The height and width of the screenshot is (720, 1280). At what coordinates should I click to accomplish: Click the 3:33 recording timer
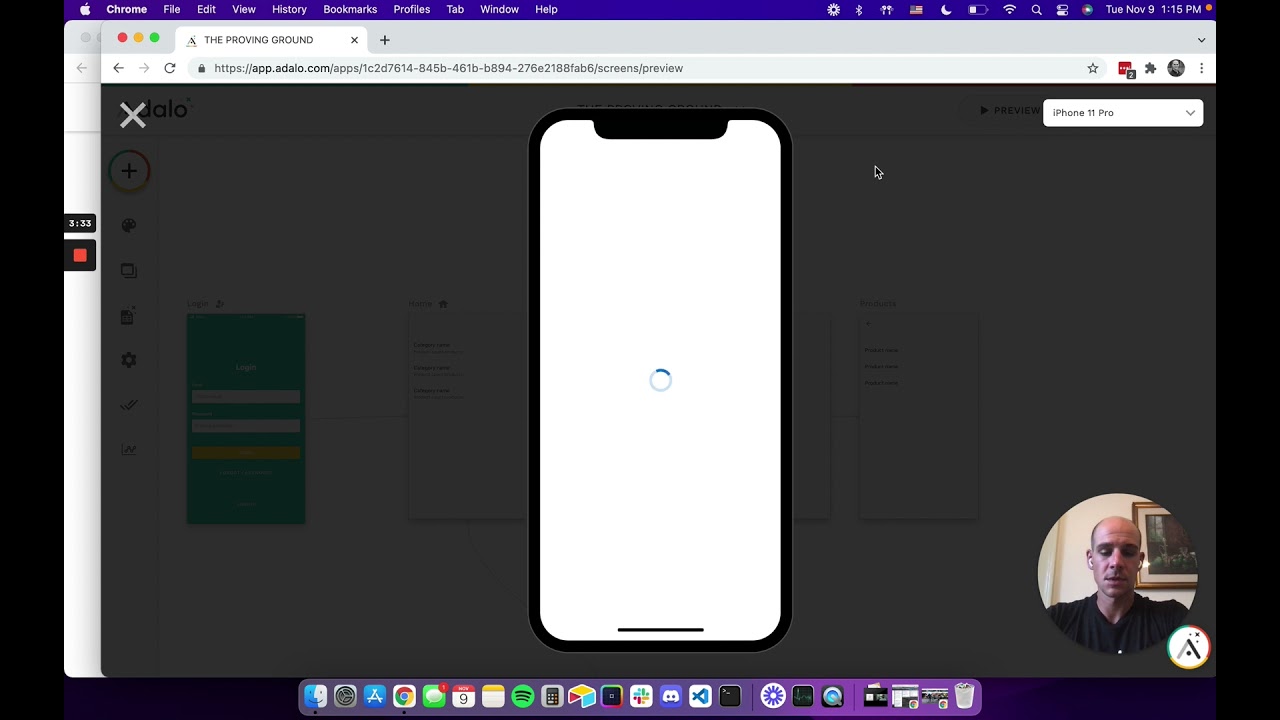[80, 223]
